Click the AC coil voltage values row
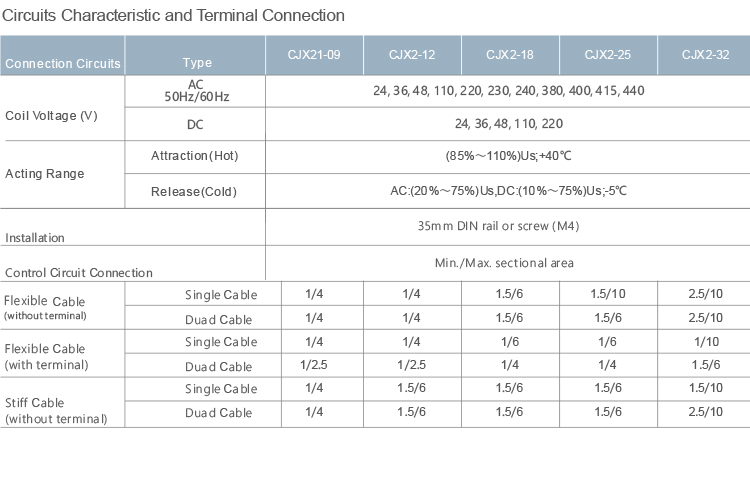This screenshot has height=500, width=750. [x=508, y=91]
